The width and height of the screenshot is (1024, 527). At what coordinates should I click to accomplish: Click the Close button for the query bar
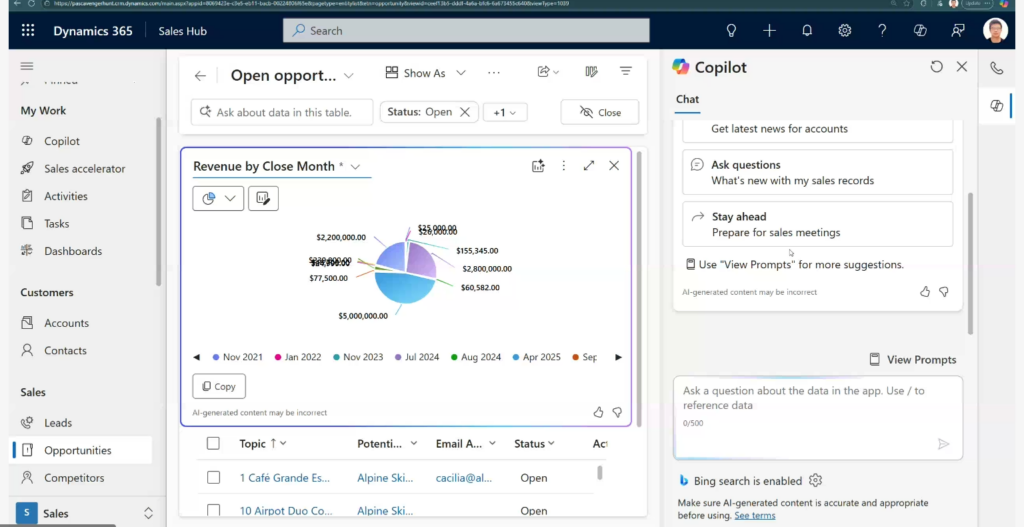coord(600,112)
